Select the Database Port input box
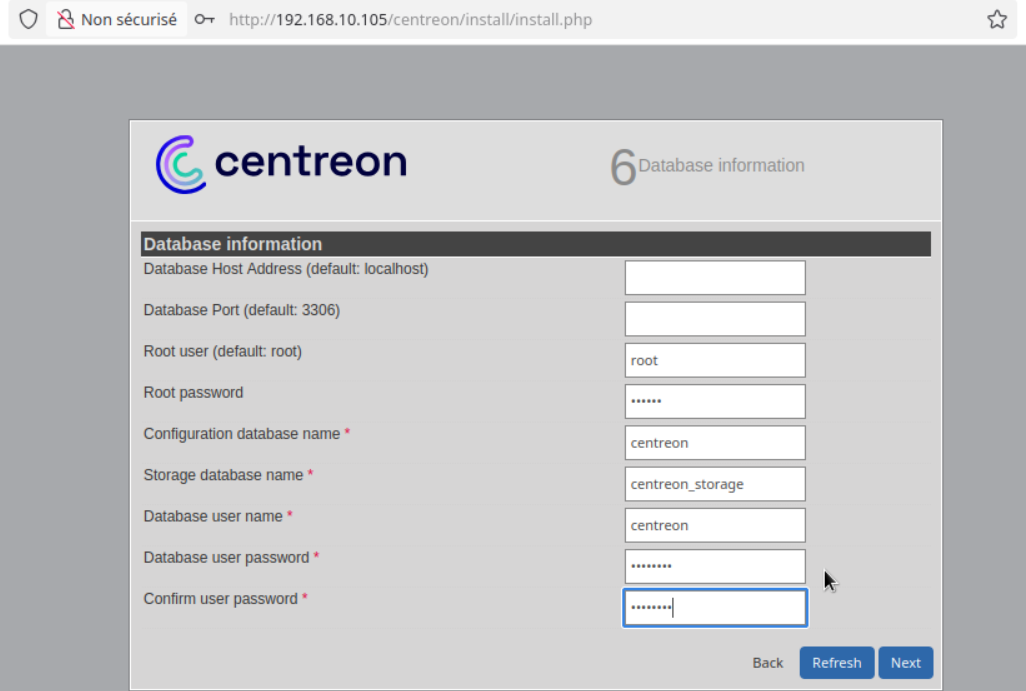The height and width of the screenshot is (691, 1026). tap(714, 319)
